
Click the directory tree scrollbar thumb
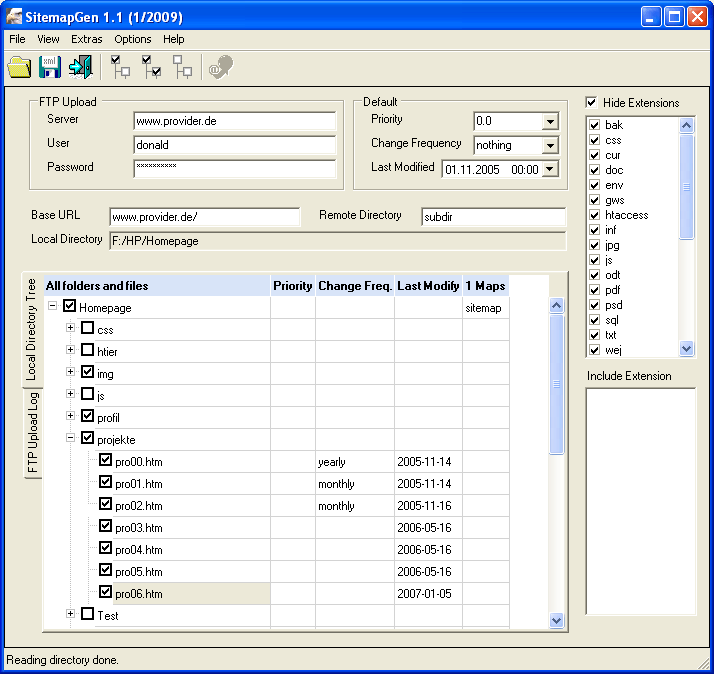pyautogui.click(x=556, y=384)
